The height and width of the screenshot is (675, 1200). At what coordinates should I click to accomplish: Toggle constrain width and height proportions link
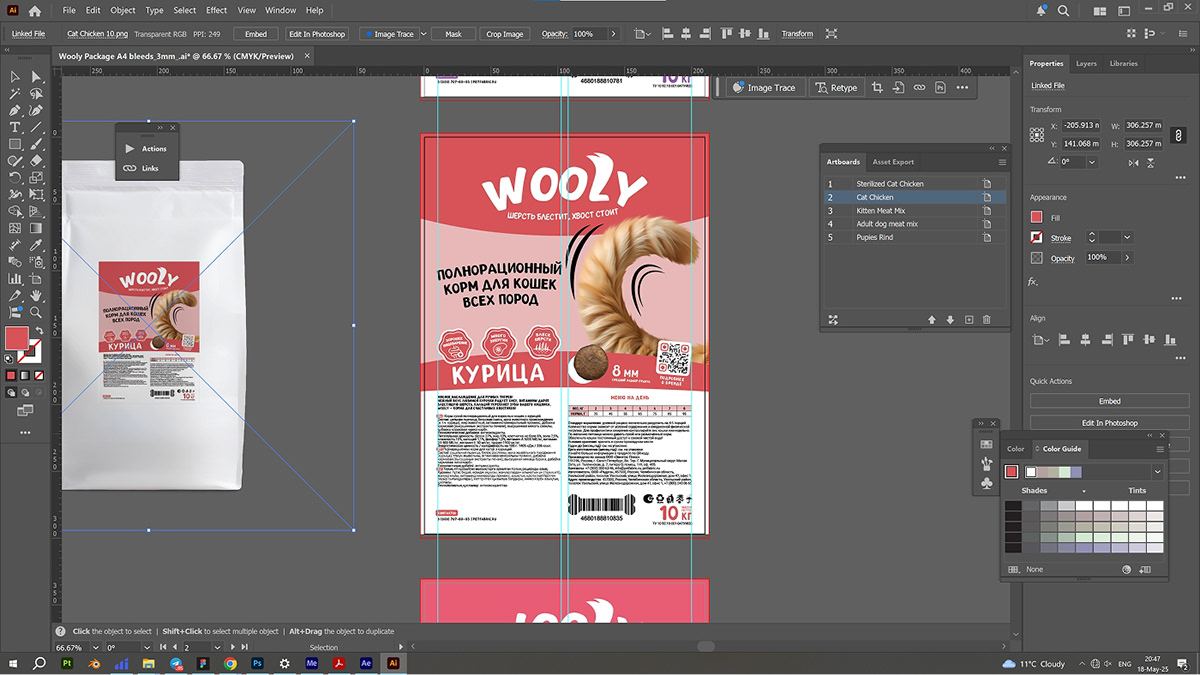pos(1179,134)
